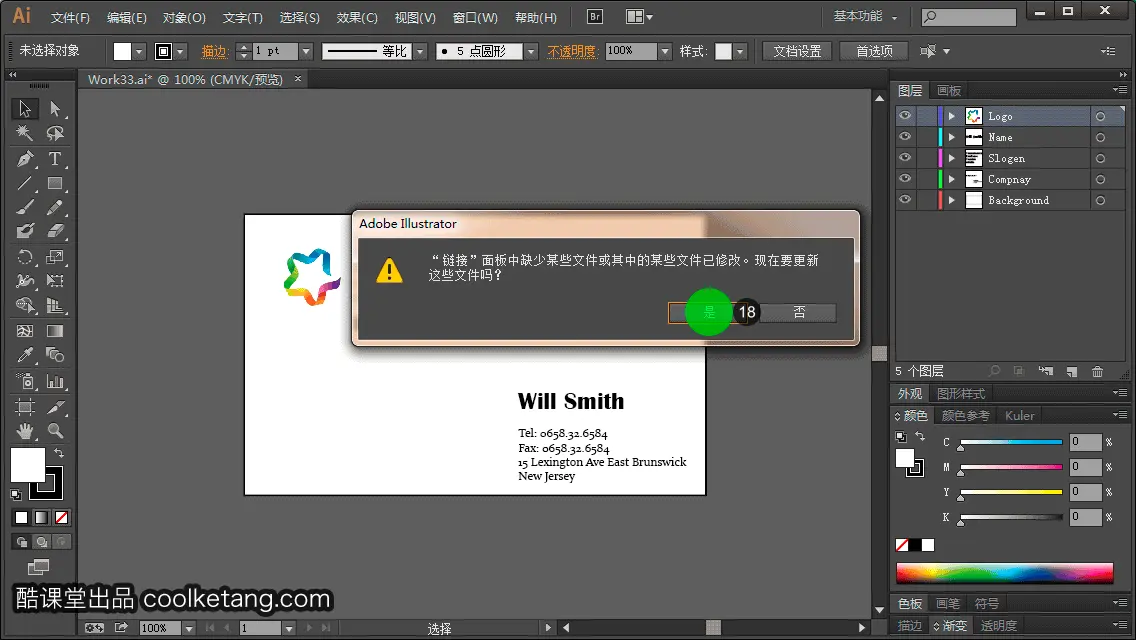1136x640 pixels.
Task: Toggle visibility of Compnay layer
Action: [905, 179]
